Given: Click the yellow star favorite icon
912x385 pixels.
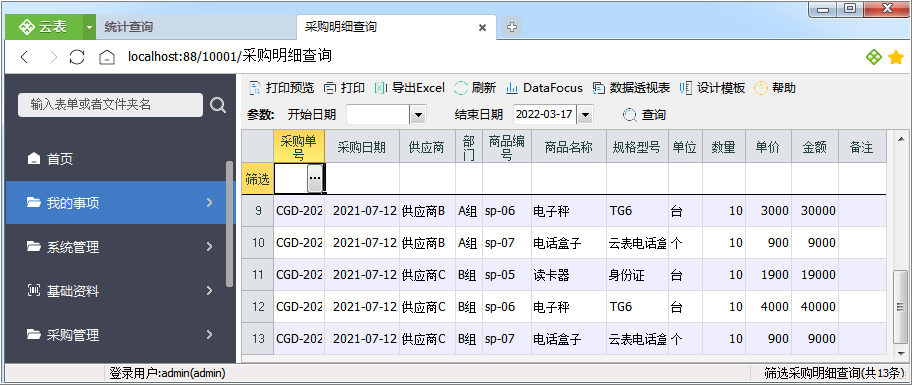Looking at the screenshot, I should (x=896, y=56).
